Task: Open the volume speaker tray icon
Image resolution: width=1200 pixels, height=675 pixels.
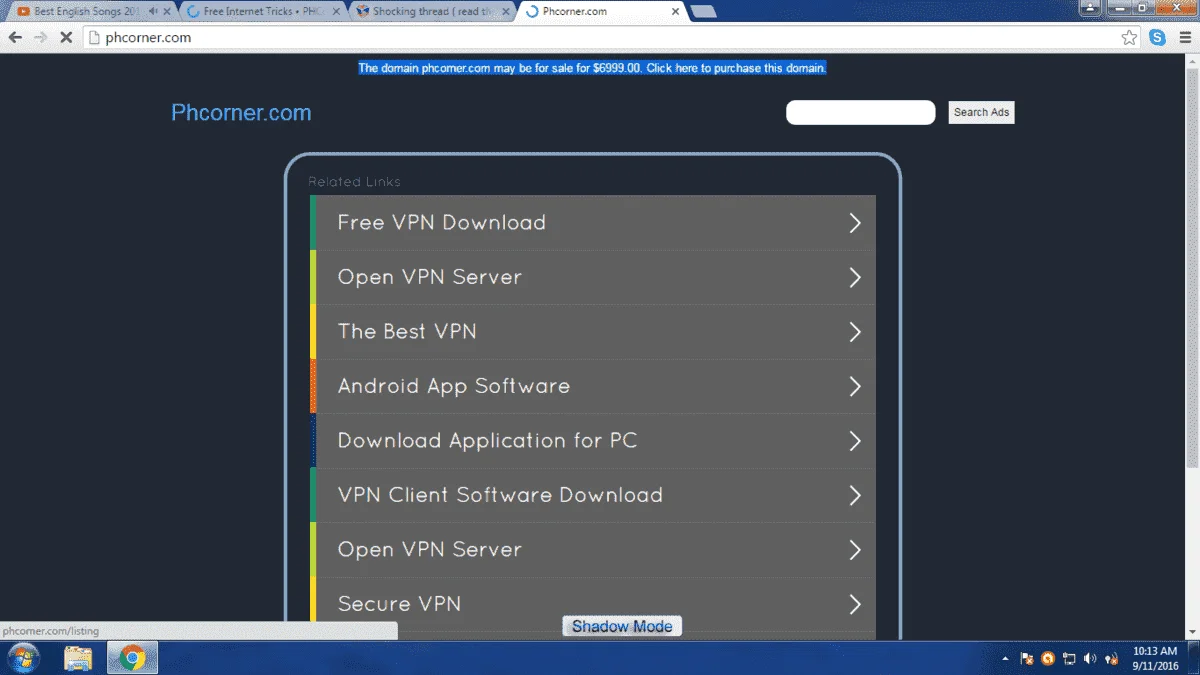Action: (1090, 658)
